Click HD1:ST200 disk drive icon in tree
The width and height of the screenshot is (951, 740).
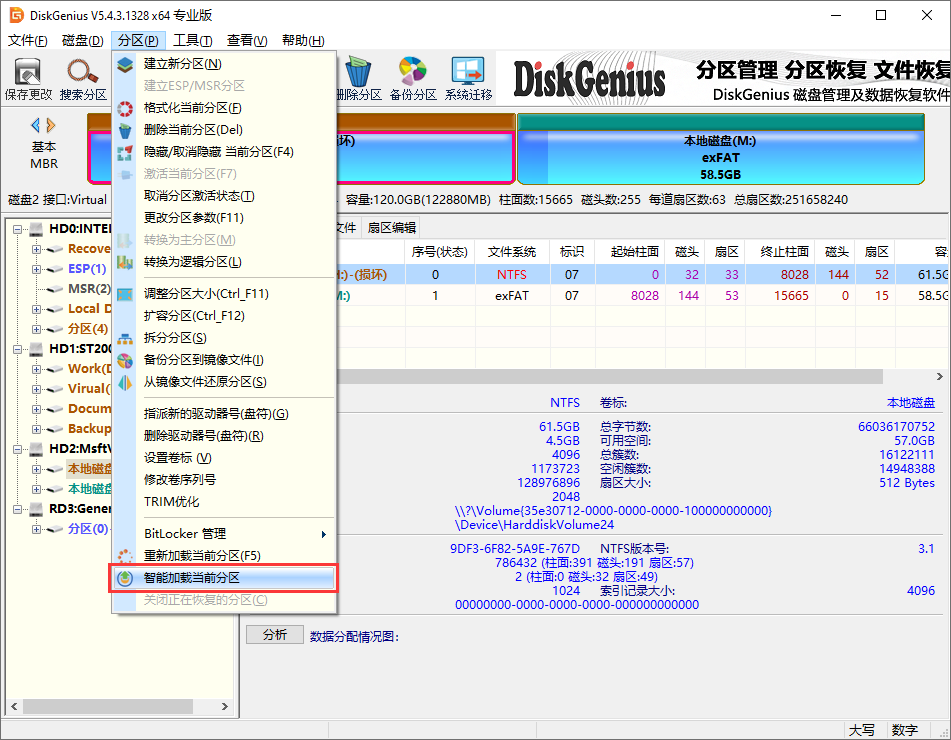click(36, 349)
